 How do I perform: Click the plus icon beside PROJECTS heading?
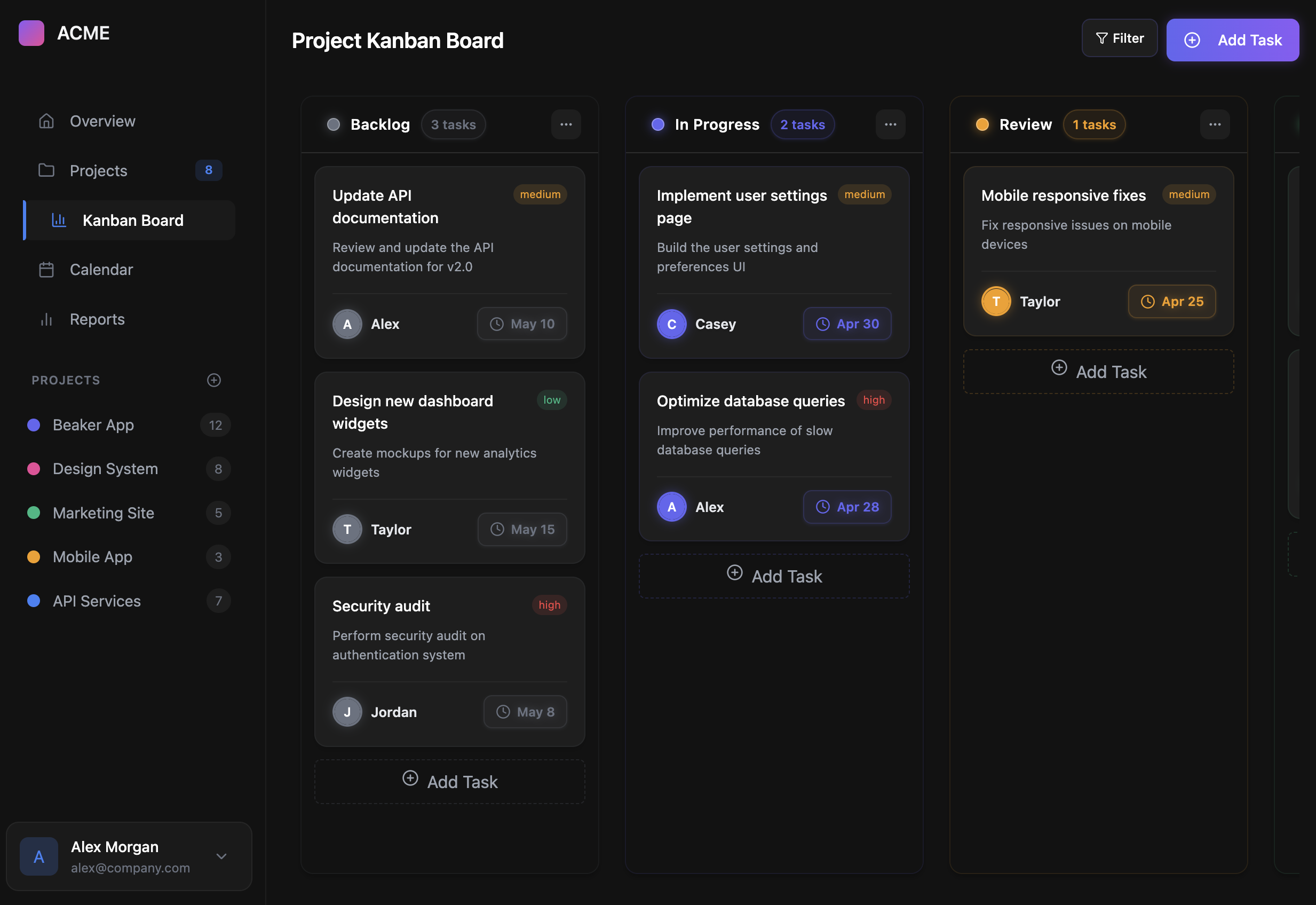(x=213, y=380)
